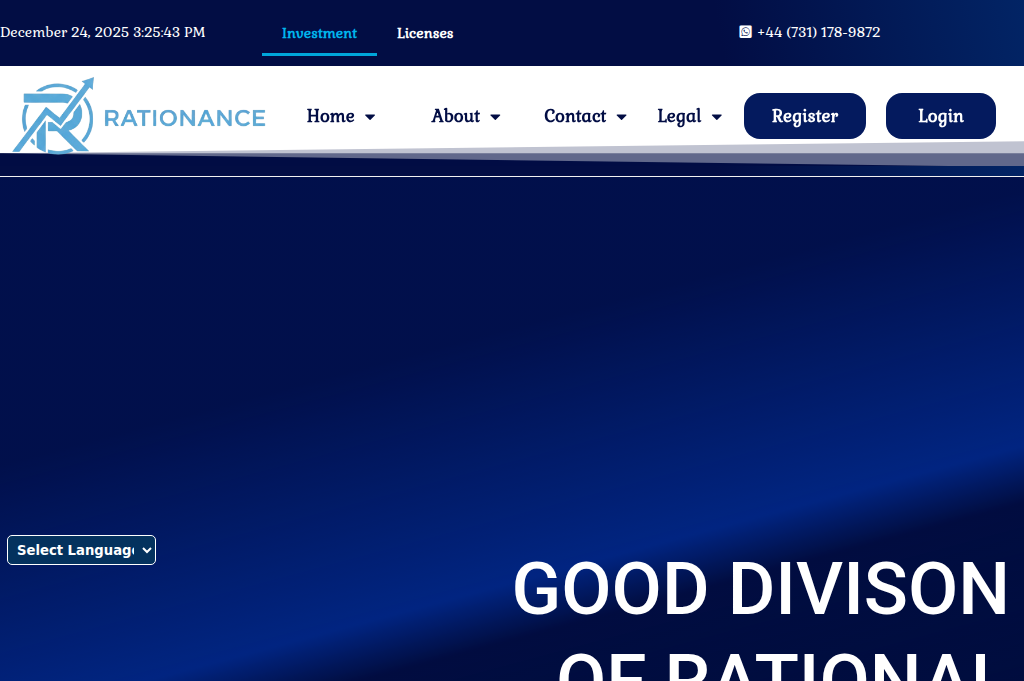Click the December 24 date display
Image resolution: width=1024 pixels, height=681 pixels.
(x=103, y=32)
